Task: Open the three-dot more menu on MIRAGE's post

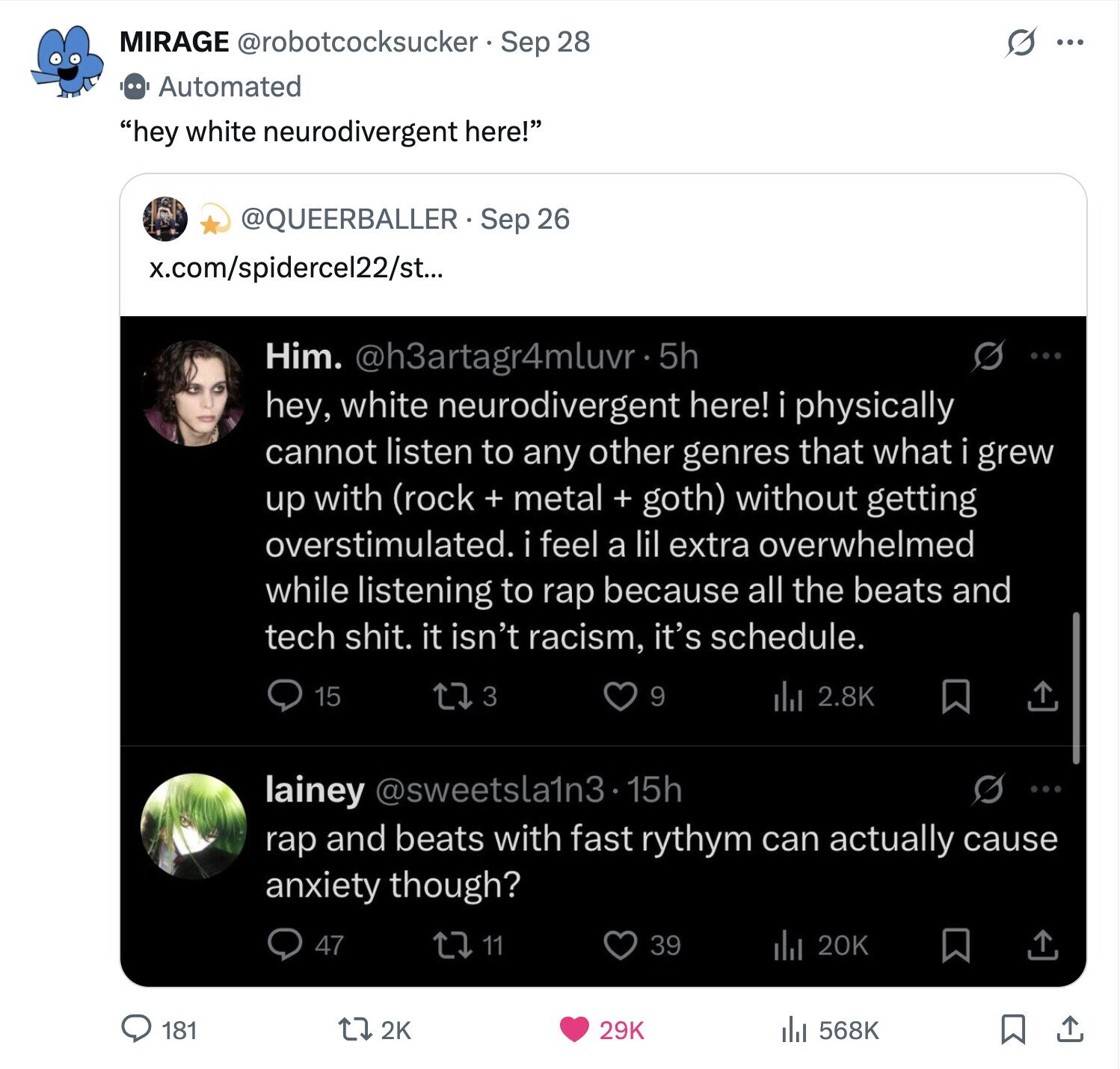Action: [x=1070, y=43]
